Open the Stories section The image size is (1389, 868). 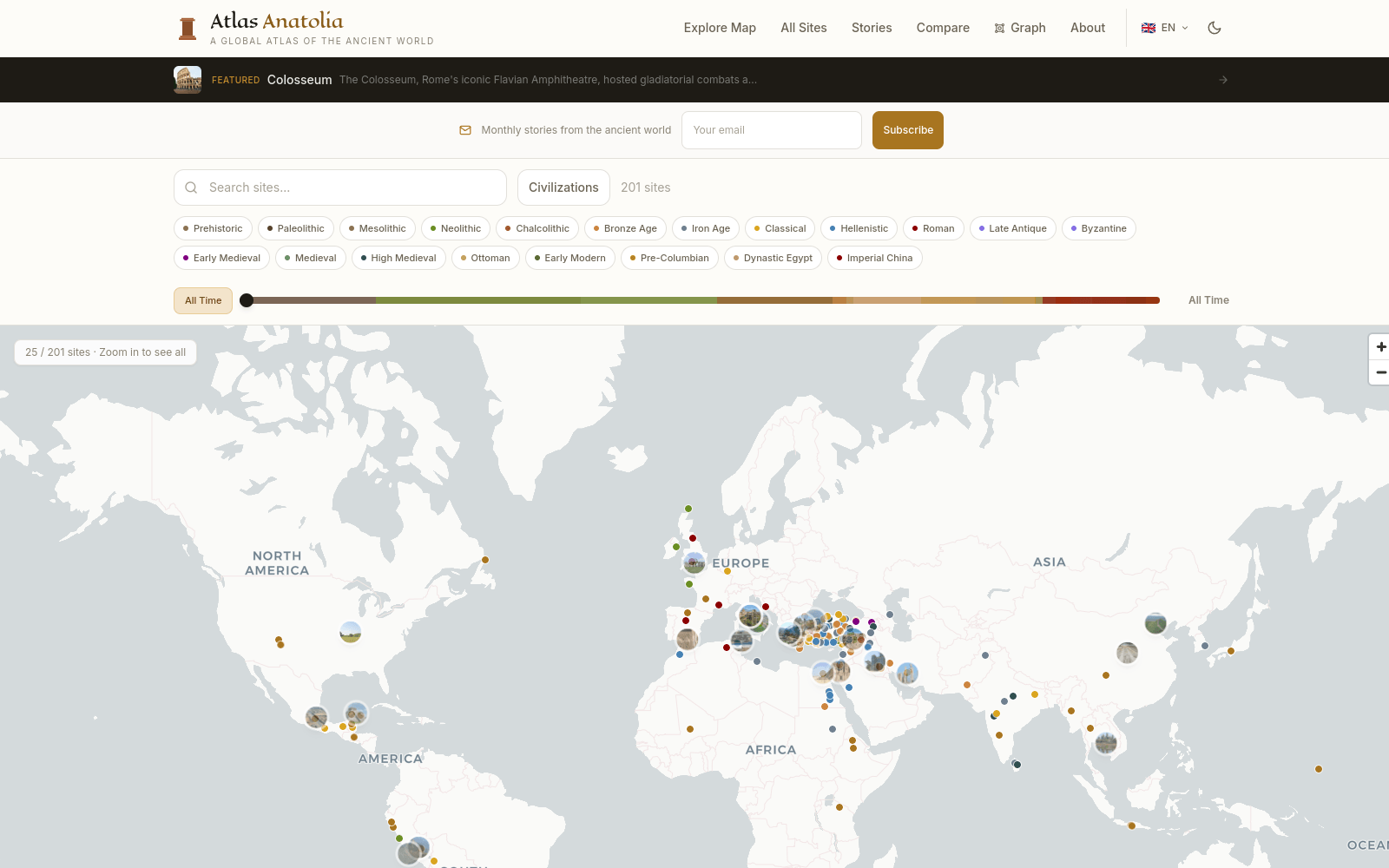coord(872,28)
